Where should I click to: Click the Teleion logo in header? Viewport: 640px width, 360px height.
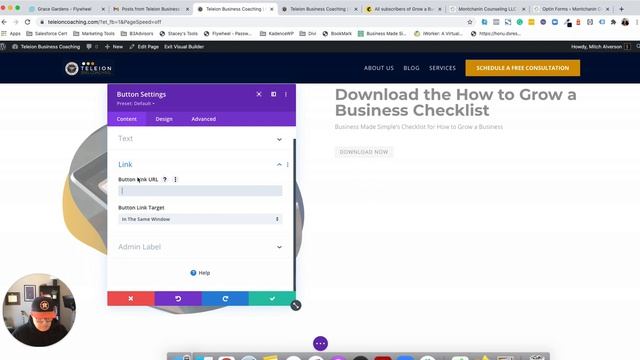tap(88, 68)
